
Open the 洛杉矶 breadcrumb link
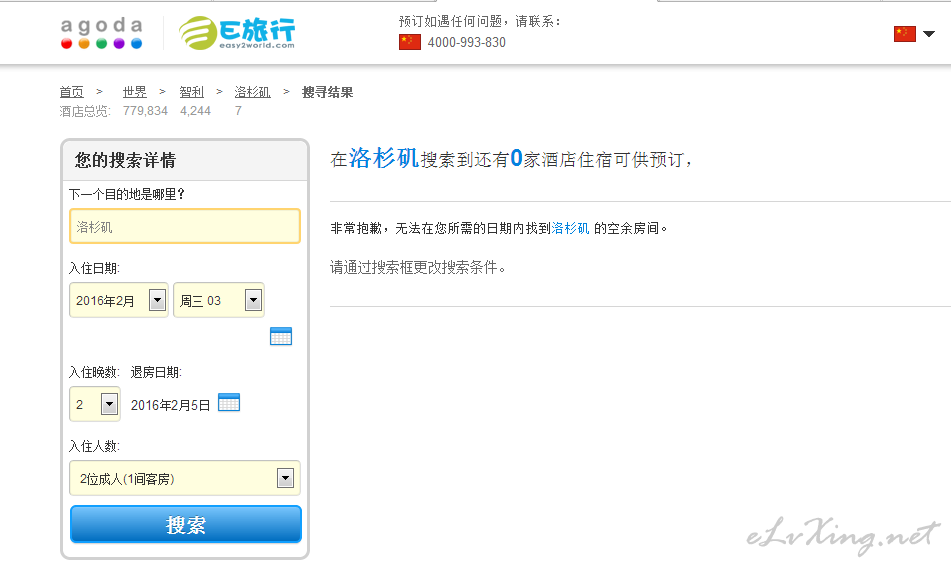tap(252, 92)
